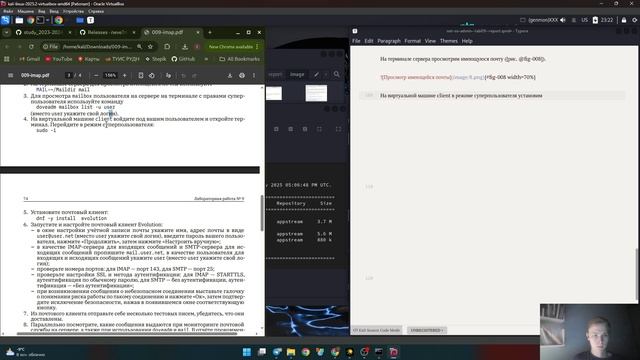Open the Stepik bookmark
640x360 pixels.
click(156, 59)
